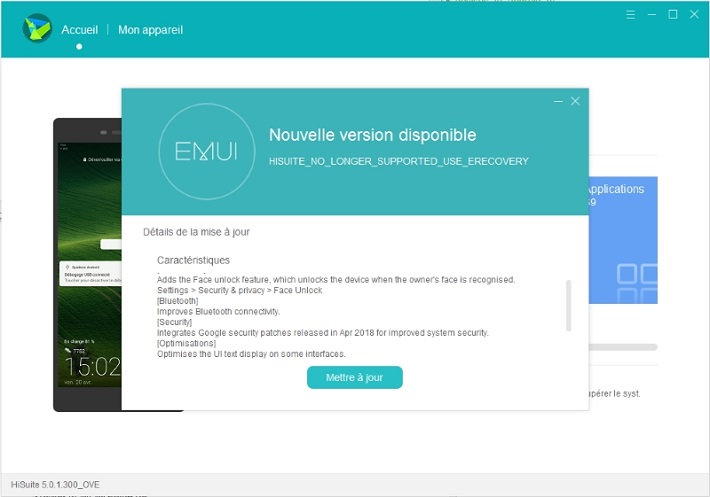Click HiSuite 5.0.1.300_OVE version text
Image resolution: width=710 pixels, height=497 pixels.
55,484
